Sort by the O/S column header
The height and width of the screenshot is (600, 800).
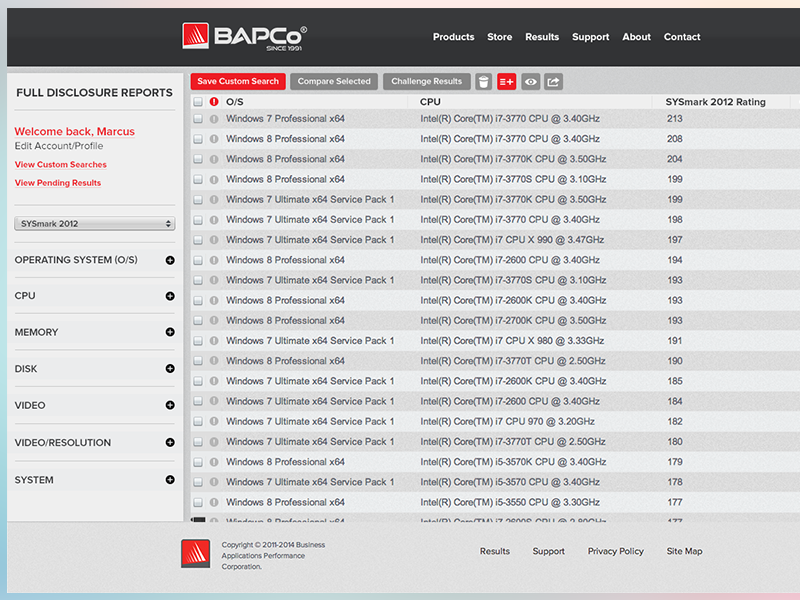pos(235,102)
